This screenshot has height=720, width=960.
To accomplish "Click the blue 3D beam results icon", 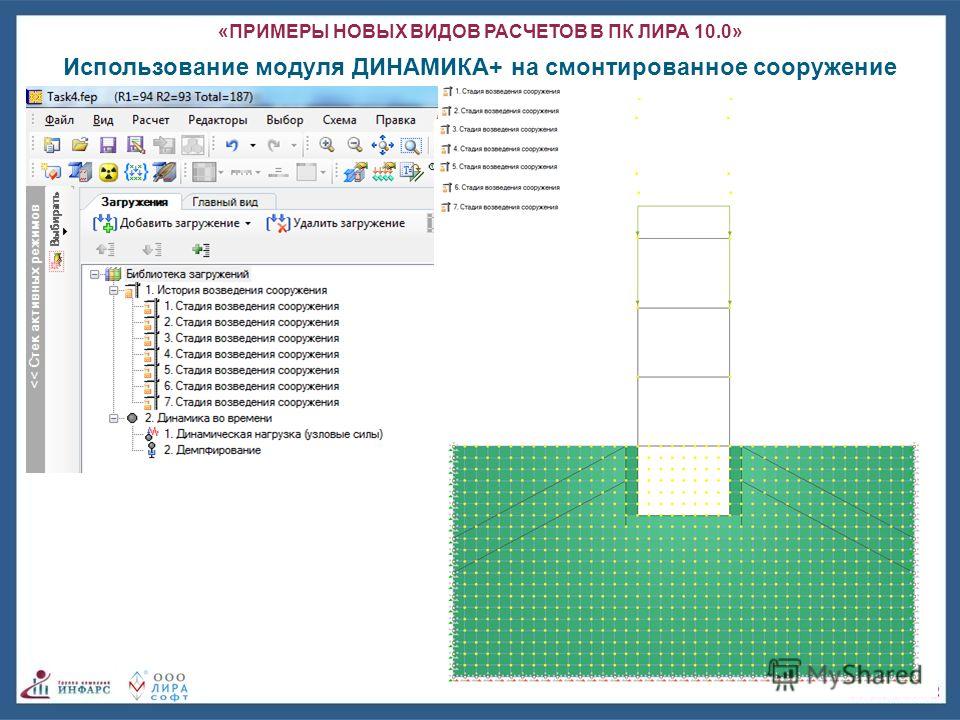I will click(355, 173).
